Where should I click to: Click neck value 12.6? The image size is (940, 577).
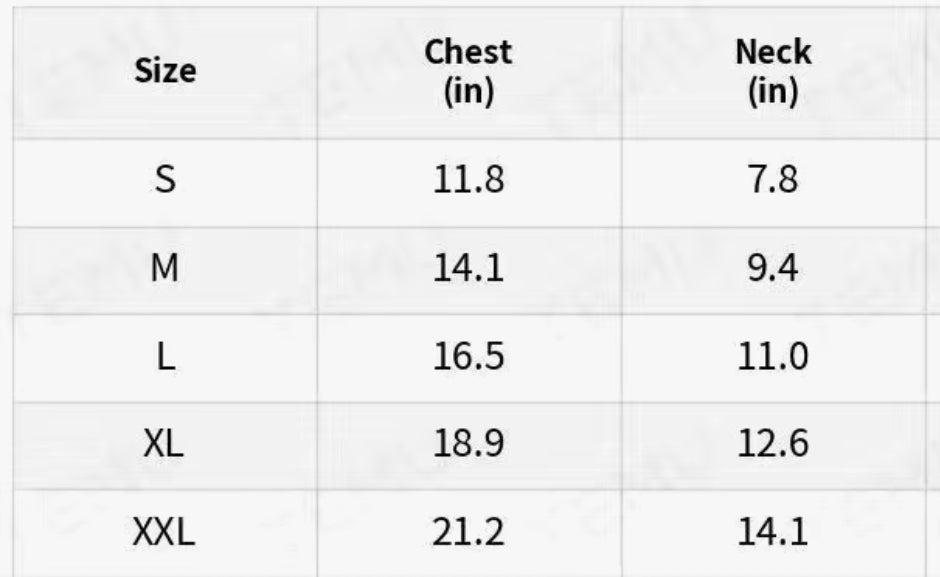click(772, 444)
